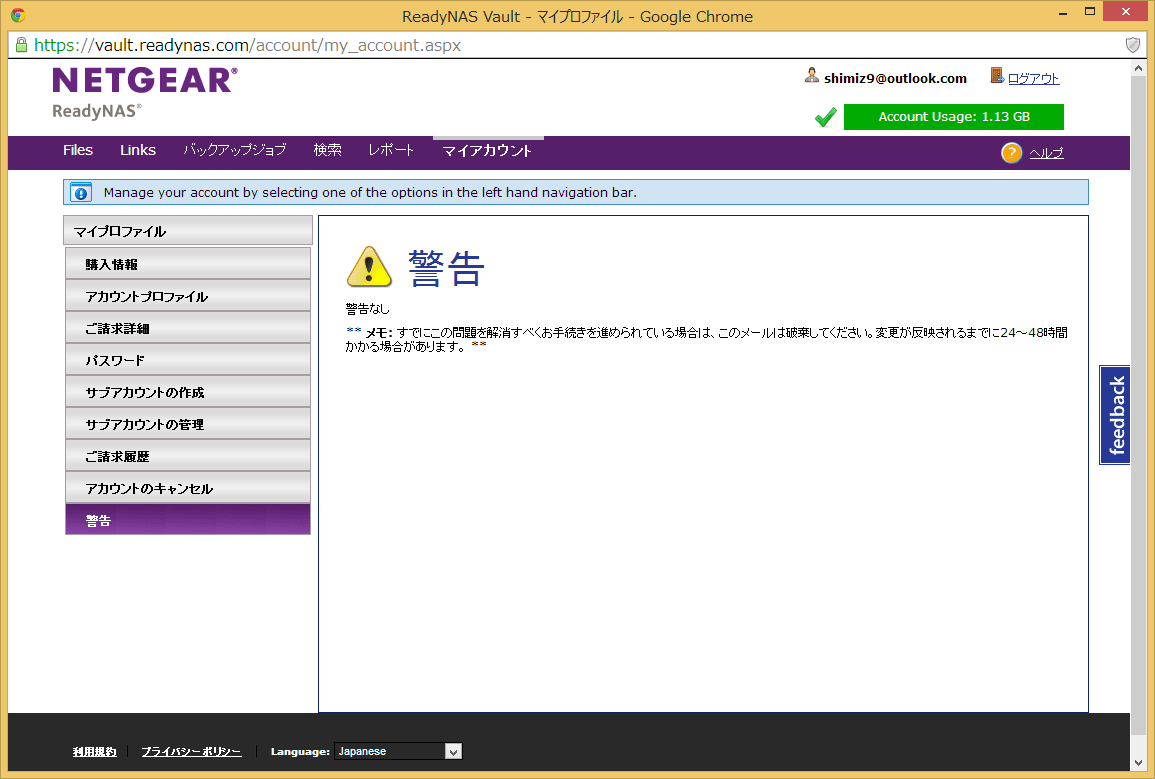Image resolution: width=1155 pixels, height=779 pixels.
Task: Click the NETGEAR ReadyNAS logo
Action: point(144,93)
